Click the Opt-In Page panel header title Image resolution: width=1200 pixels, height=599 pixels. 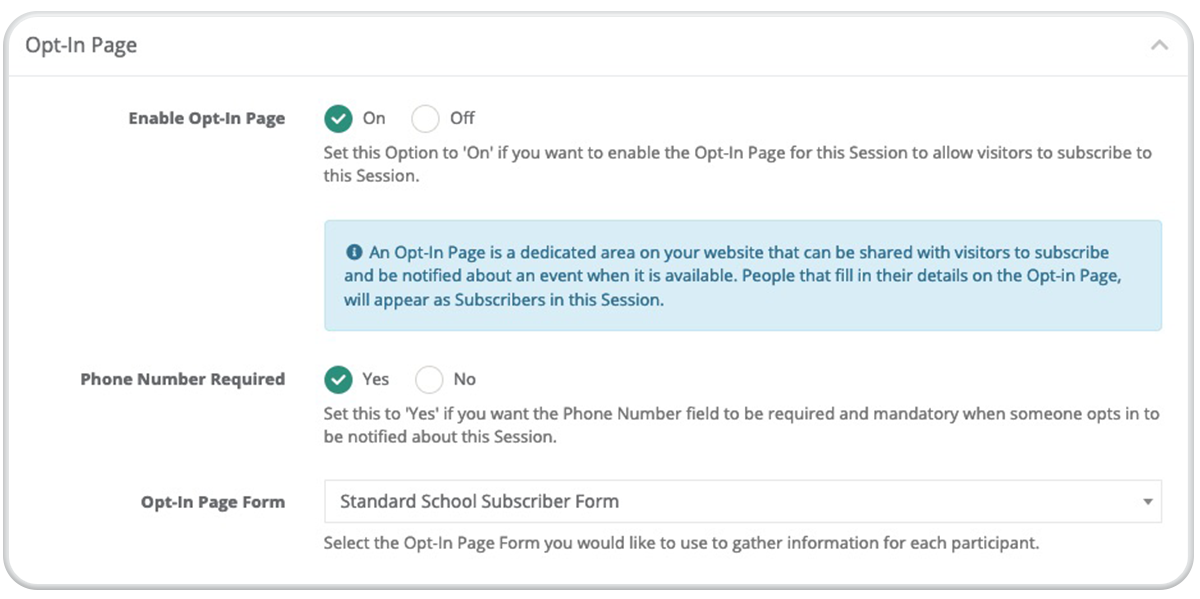click(x=82, y=46)
